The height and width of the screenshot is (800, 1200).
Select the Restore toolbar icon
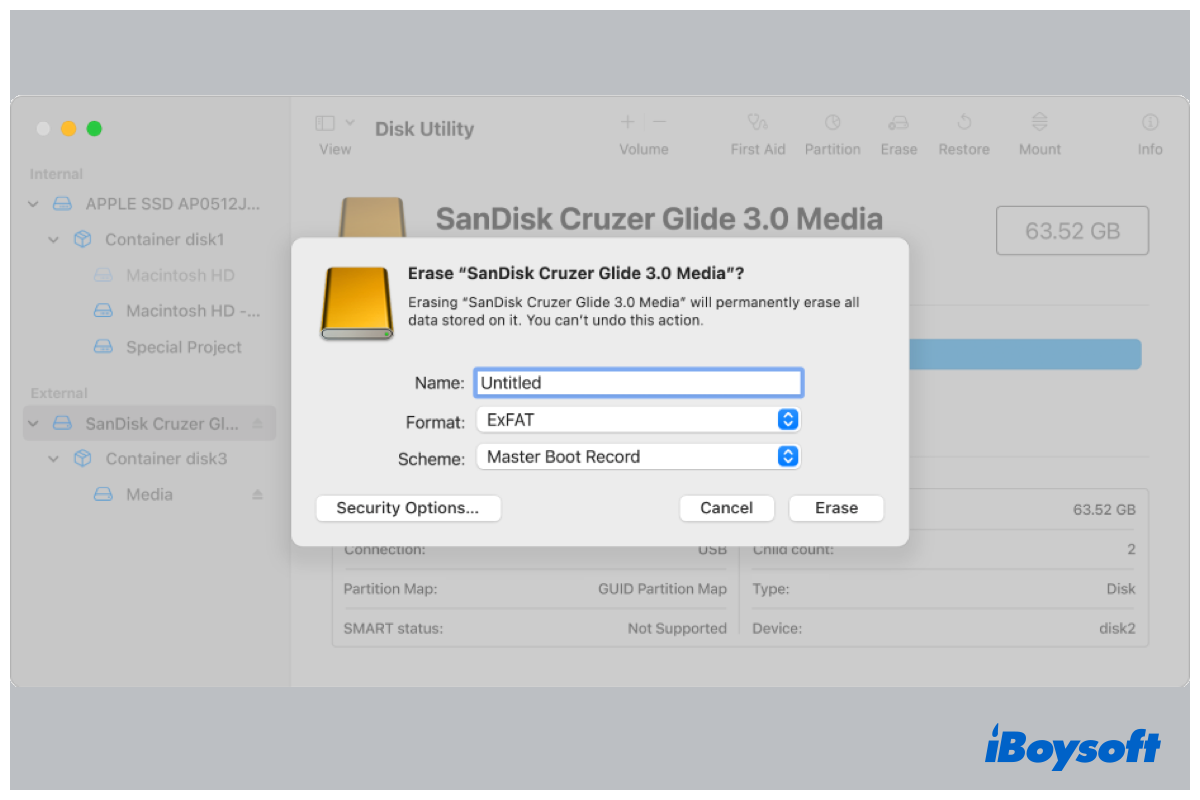(x=964, y=123)
